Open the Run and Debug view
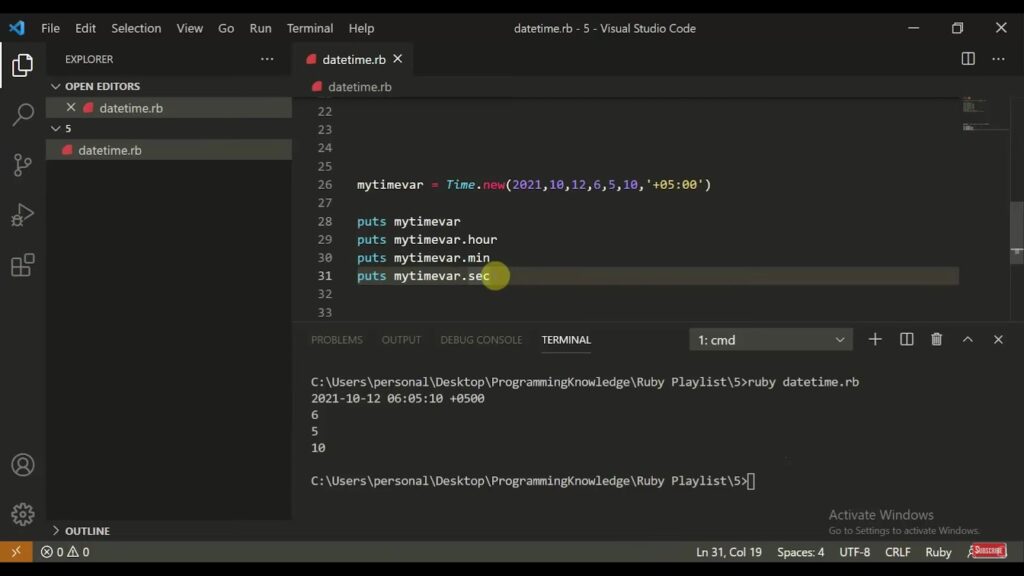Image resolution: width=1024 pixels, height=576 pixels. tap(22, 214)
